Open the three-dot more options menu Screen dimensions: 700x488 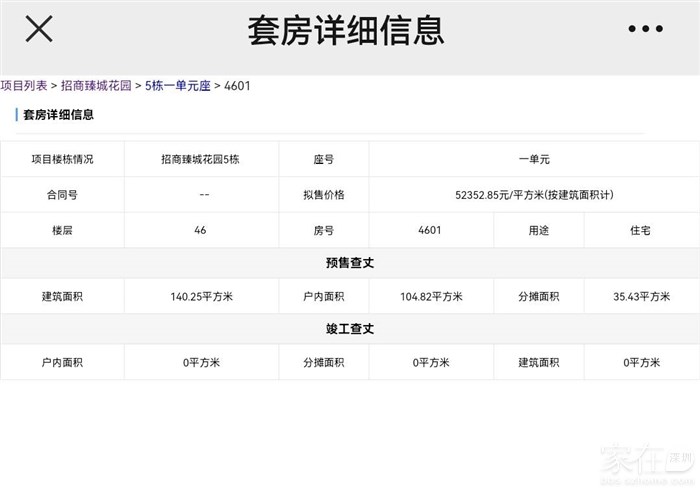pyautogui.click(x=645, y=29)
